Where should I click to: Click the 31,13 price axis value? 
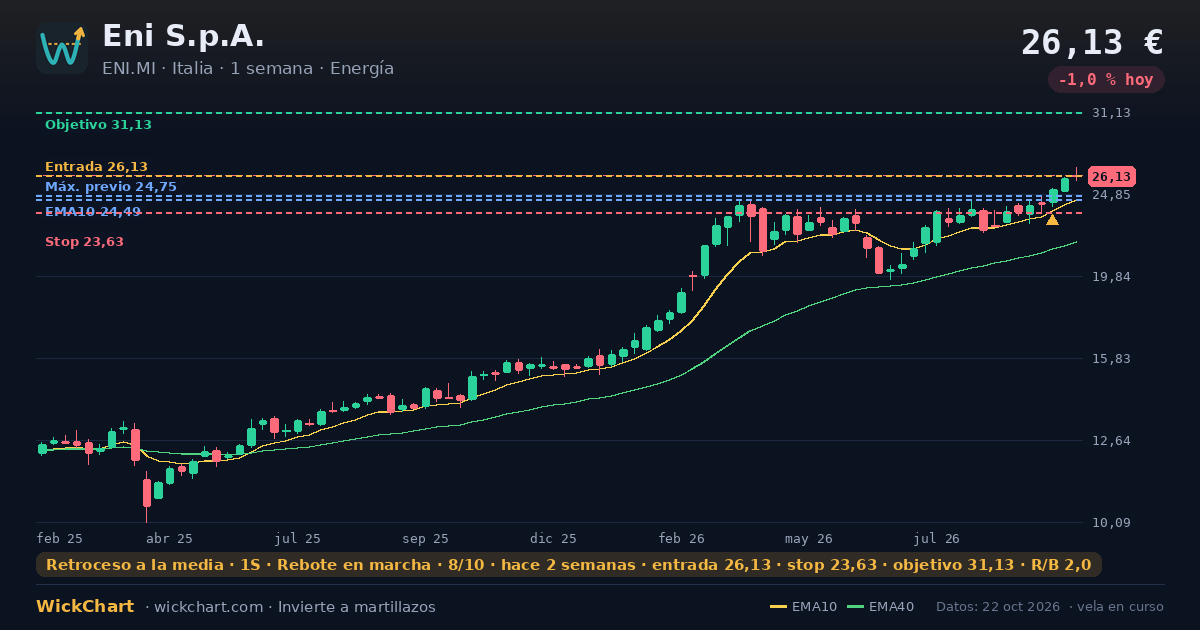[x=1110, y=113]
